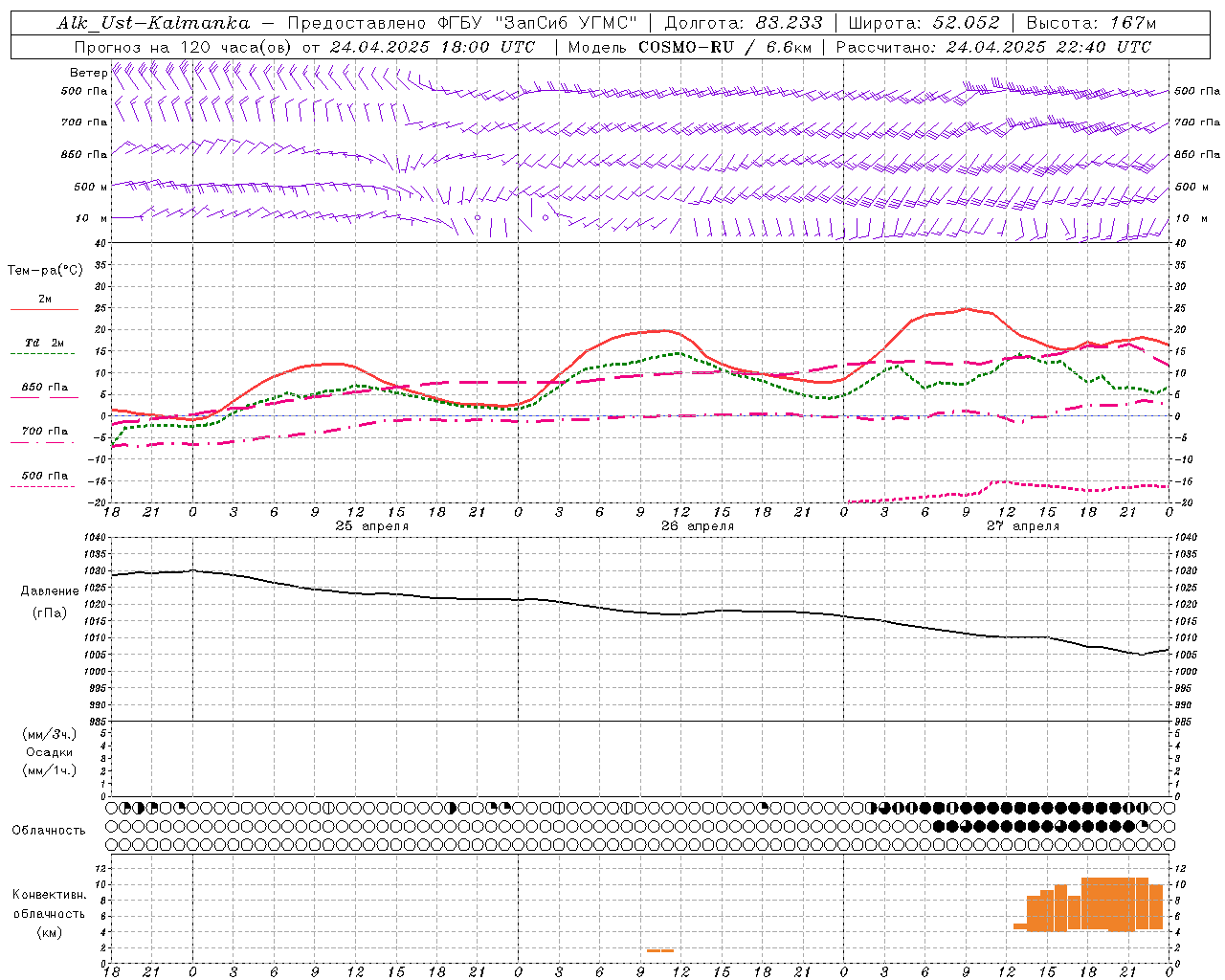
Task: Click the 'Модель COSMO-RU / 6.6км' label
Action: pyautogui.click(x=690, y=47)
